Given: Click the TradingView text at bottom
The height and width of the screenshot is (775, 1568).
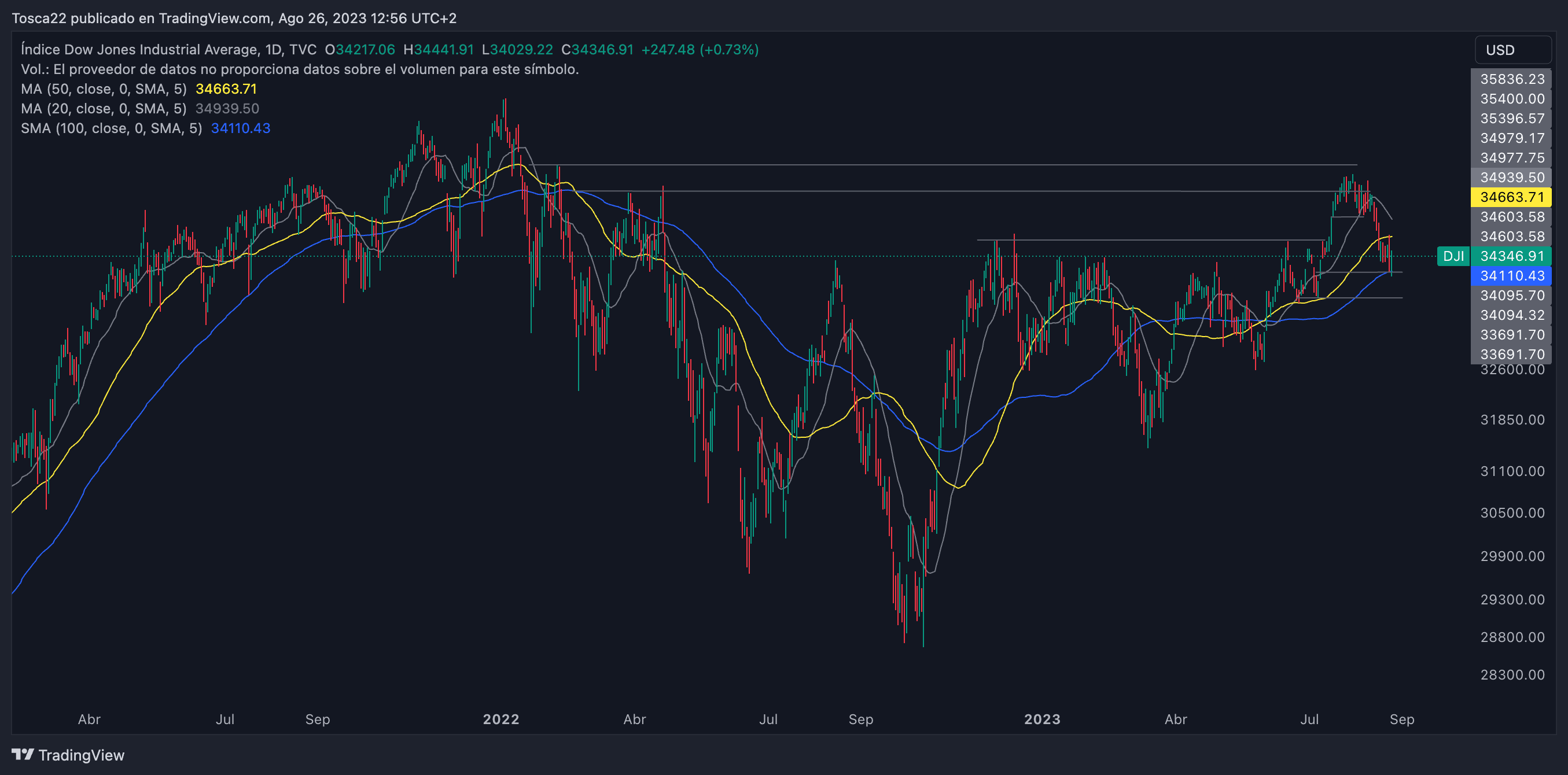Looking at the screenshot, I should click(81, 755).
